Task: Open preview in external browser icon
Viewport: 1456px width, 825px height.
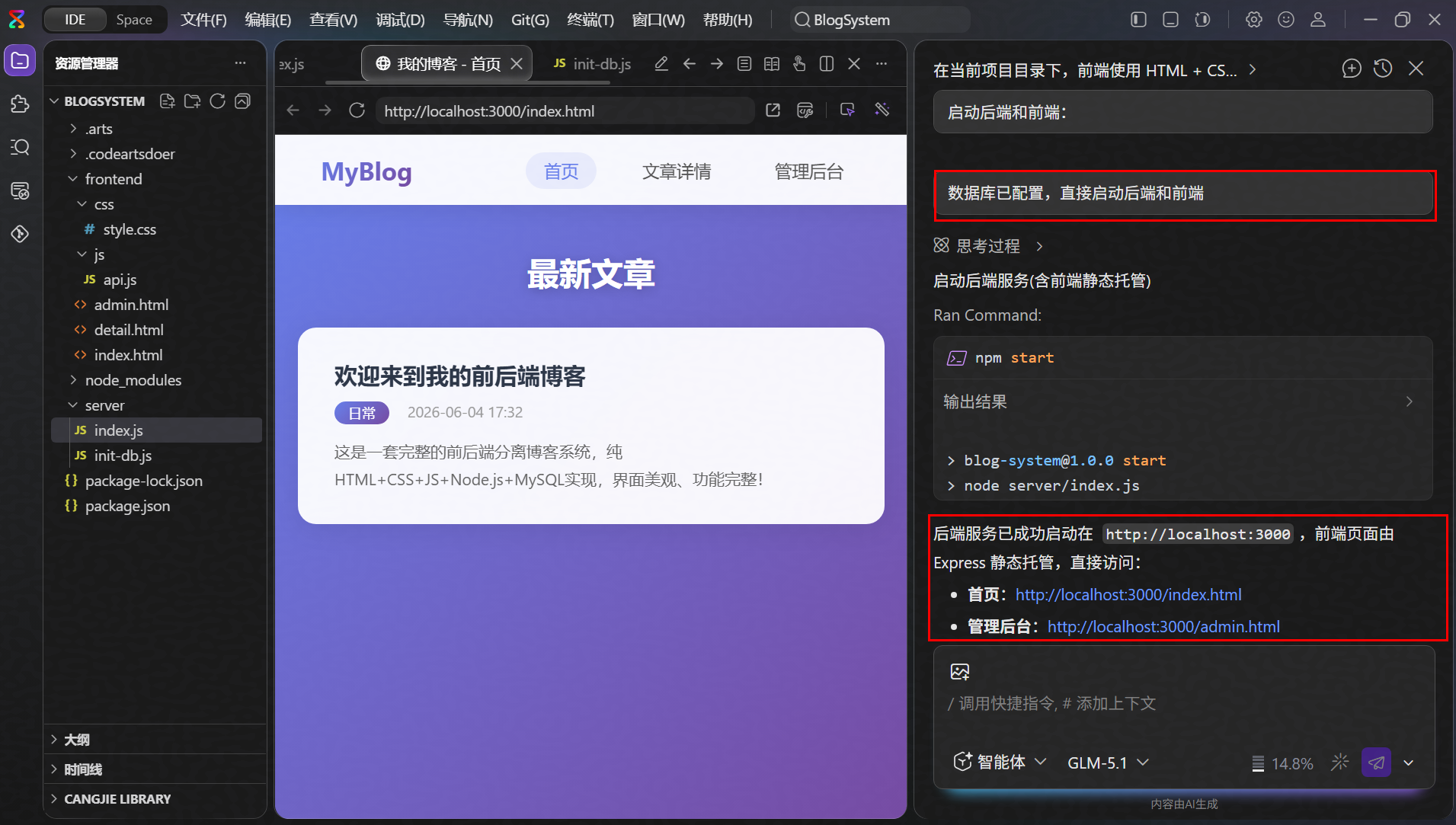Action: click(773, 110)
